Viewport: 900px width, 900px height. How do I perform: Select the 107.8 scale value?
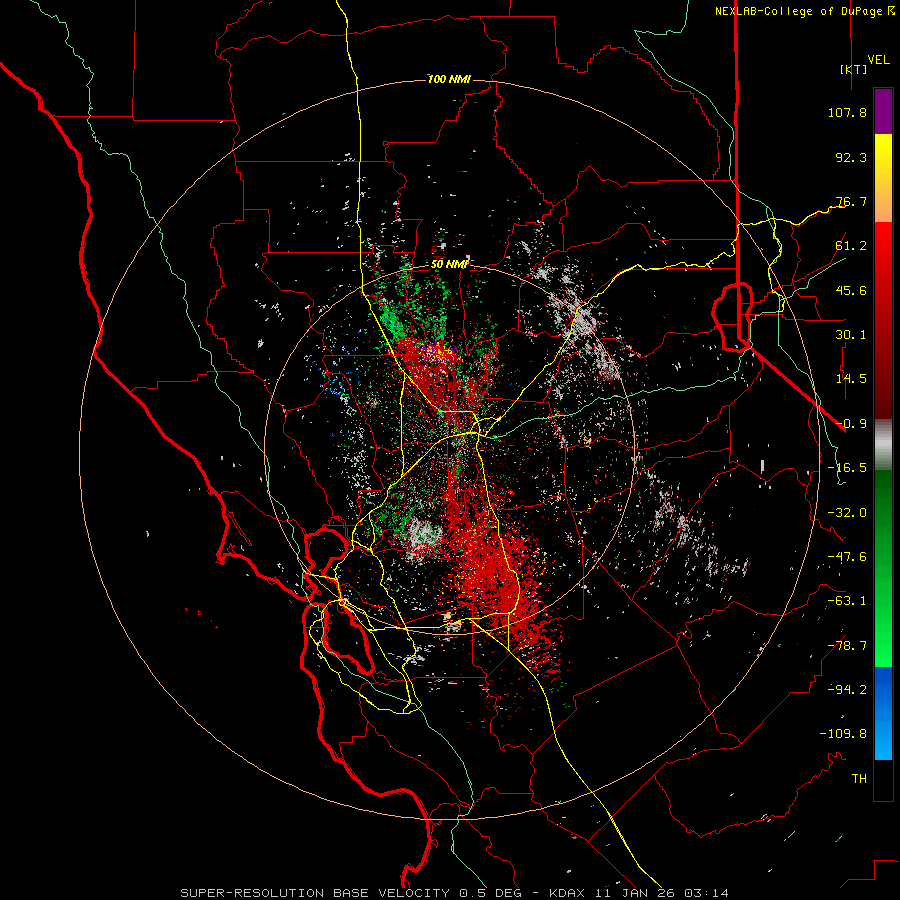[x=847, y=112]
